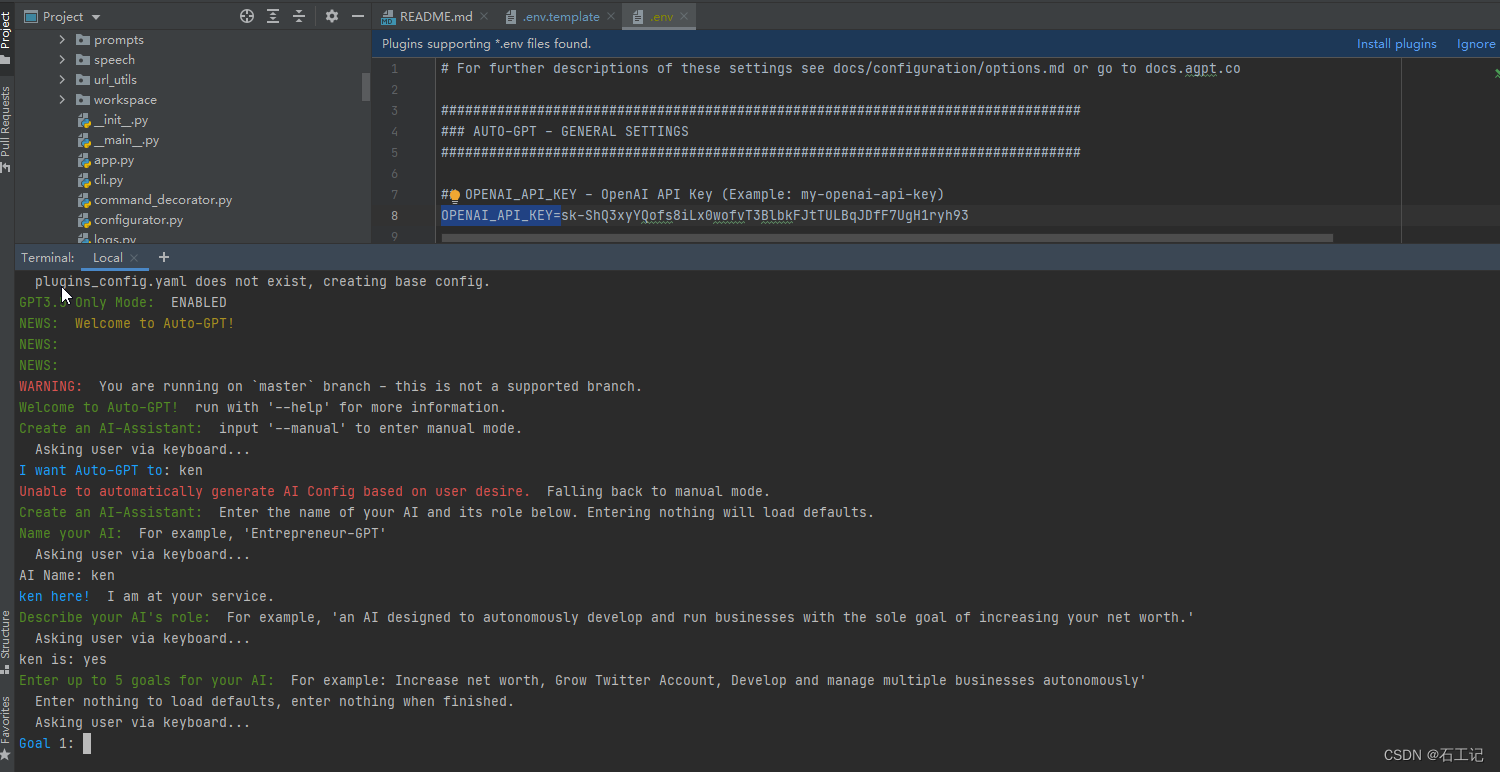This screenshot has height=772, width=1500.
Task: Expand the speech folder
Action: click(x=62, y=60)
